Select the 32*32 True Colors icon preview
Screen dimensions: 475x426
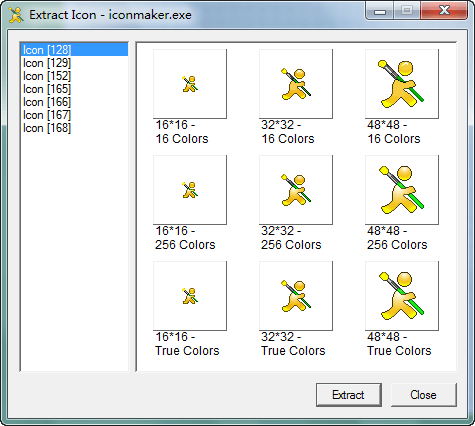(296, 296)
